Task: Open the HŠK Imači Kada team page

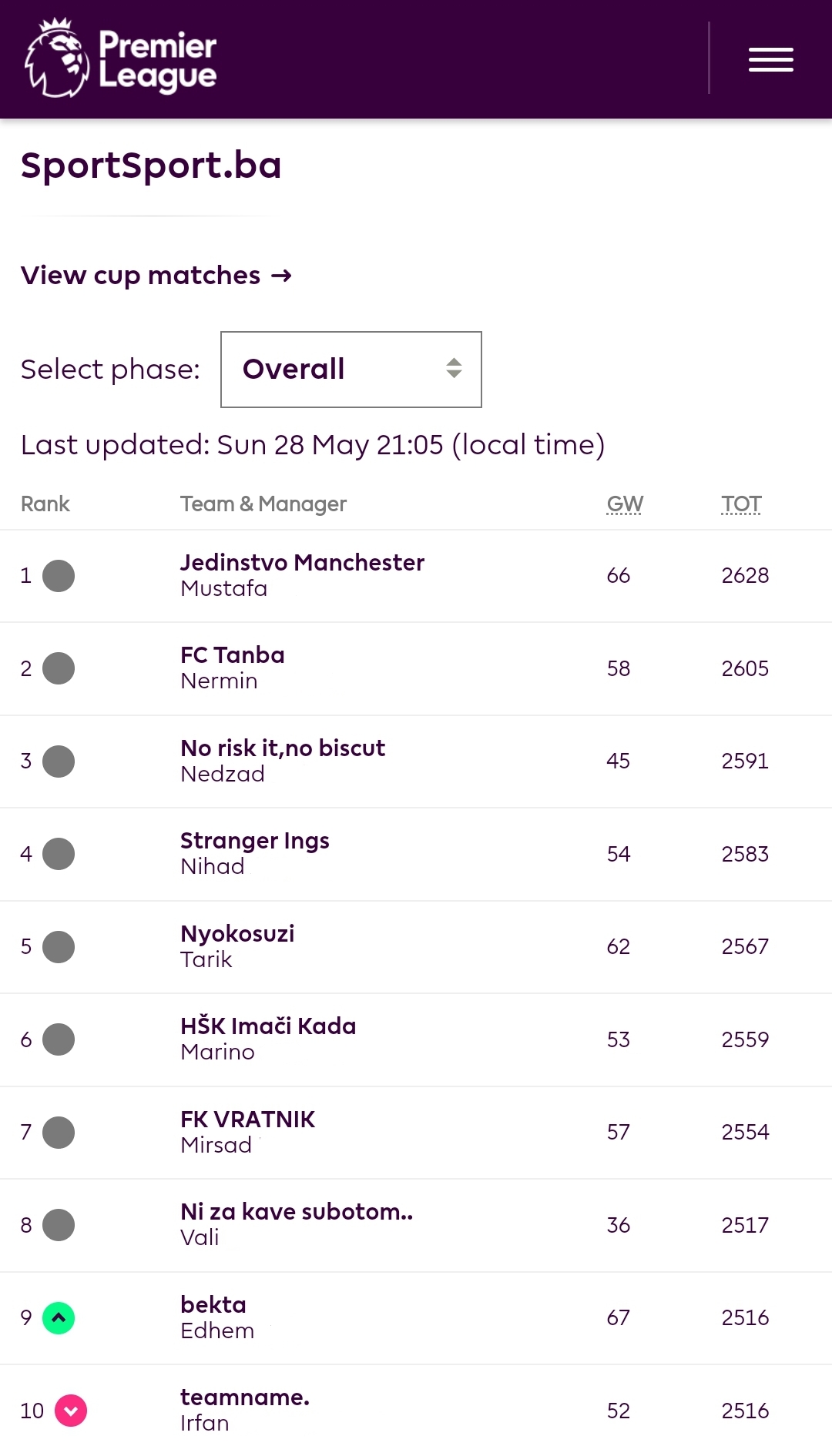Action: pyautogui.click(x=268, y=1026)
